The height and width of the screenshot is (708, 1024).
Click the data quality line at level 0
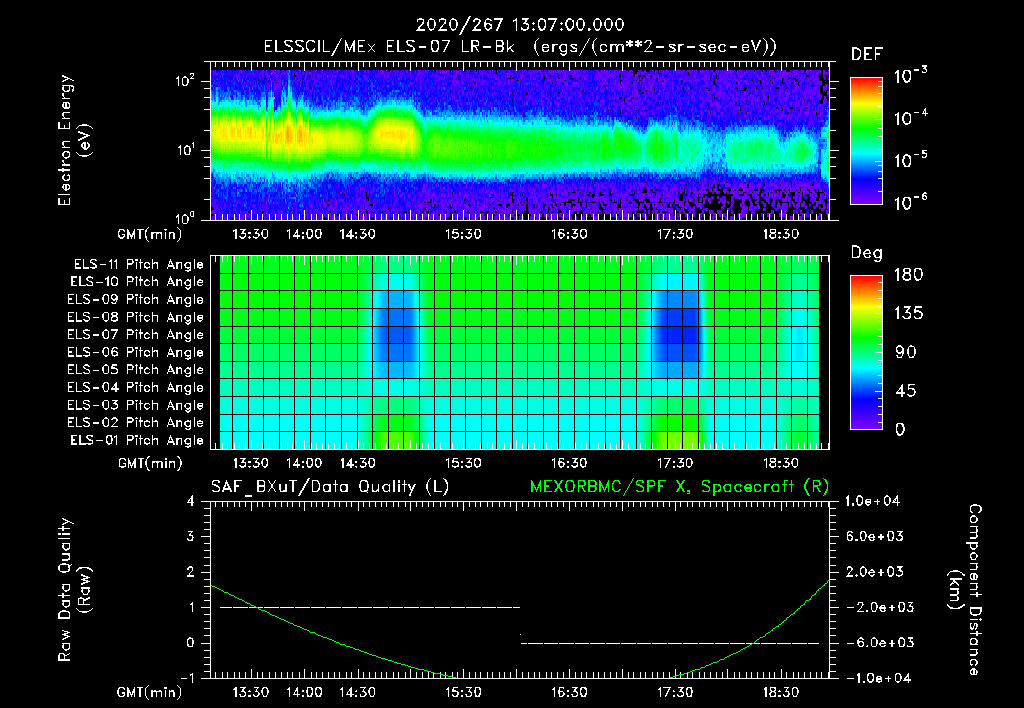670,643
